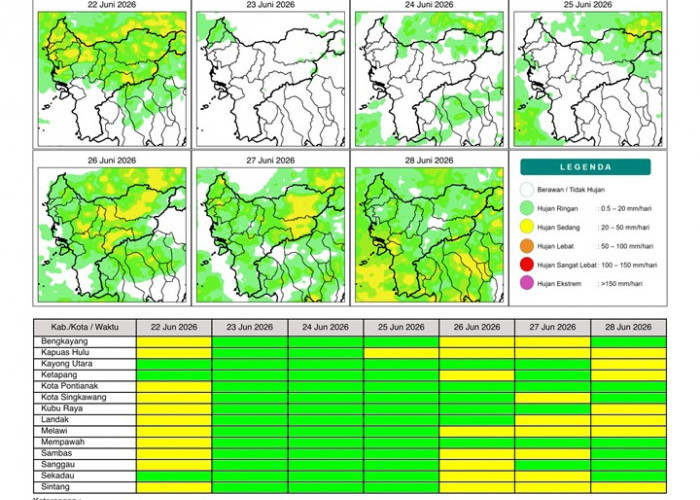Click the 28 Juni 2026 rainfall map

[429, 235]
